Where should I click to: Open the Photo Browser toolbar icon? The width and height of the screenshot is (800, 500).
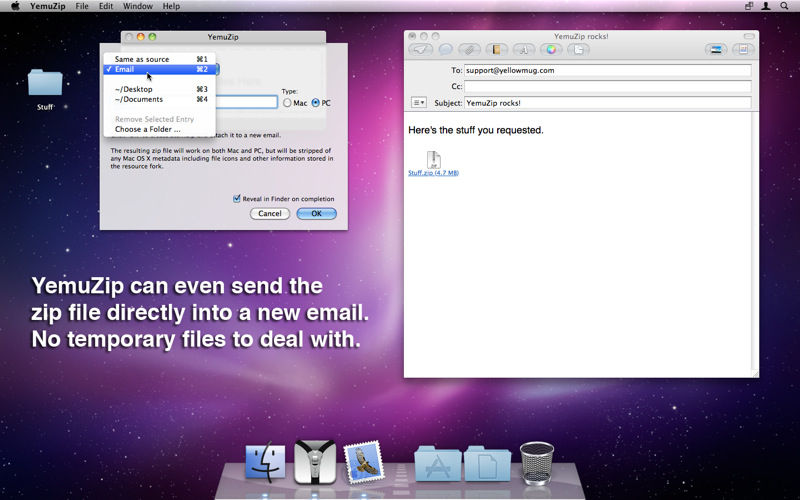716,49
